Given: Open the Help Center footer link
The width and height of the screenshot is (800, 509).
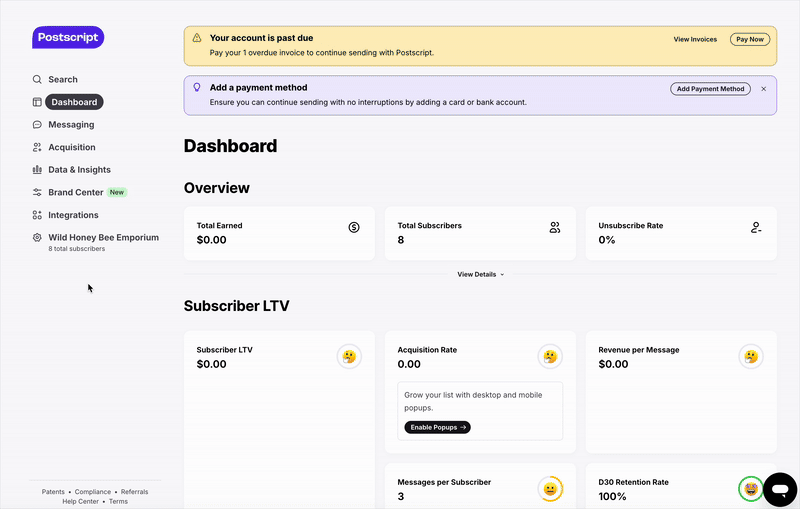Looking at the screenshot, I should coord(80,501).
